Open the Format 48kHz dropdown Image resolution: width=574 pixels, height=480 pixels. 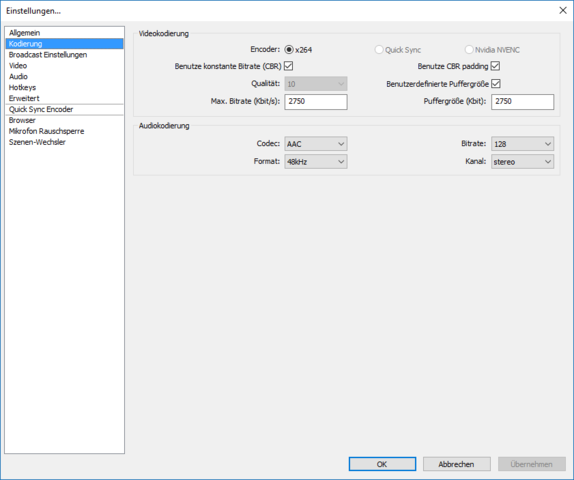pyautogui.click(x=316, y=161)
